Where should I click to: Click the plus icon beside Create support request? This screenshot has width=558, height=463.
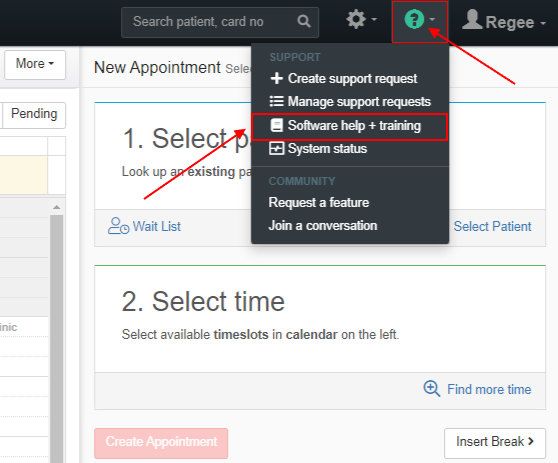click(277, 78)
